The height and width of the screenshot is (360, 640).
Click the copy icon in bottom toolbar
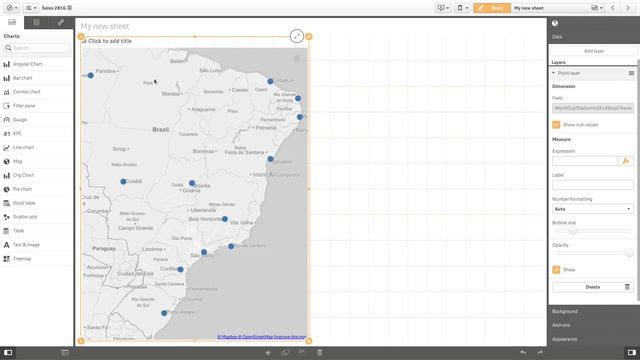pos(285,352)
